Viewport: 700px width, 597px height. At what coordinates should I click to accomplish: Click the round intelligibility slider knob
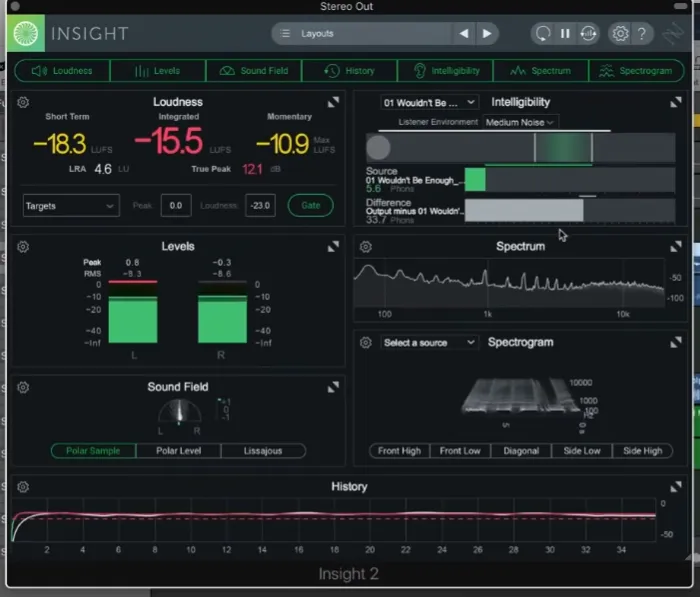point(378,147)
